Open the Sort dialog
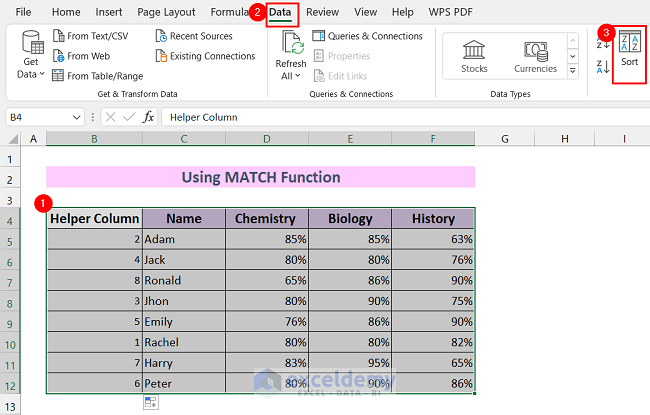The image size is (650, 415). click(629, 48)
